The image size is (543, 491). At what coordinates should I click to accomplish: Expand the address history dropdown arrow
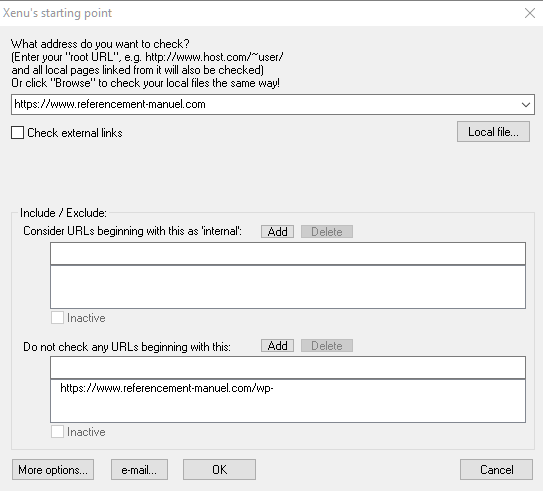[526, 105]
